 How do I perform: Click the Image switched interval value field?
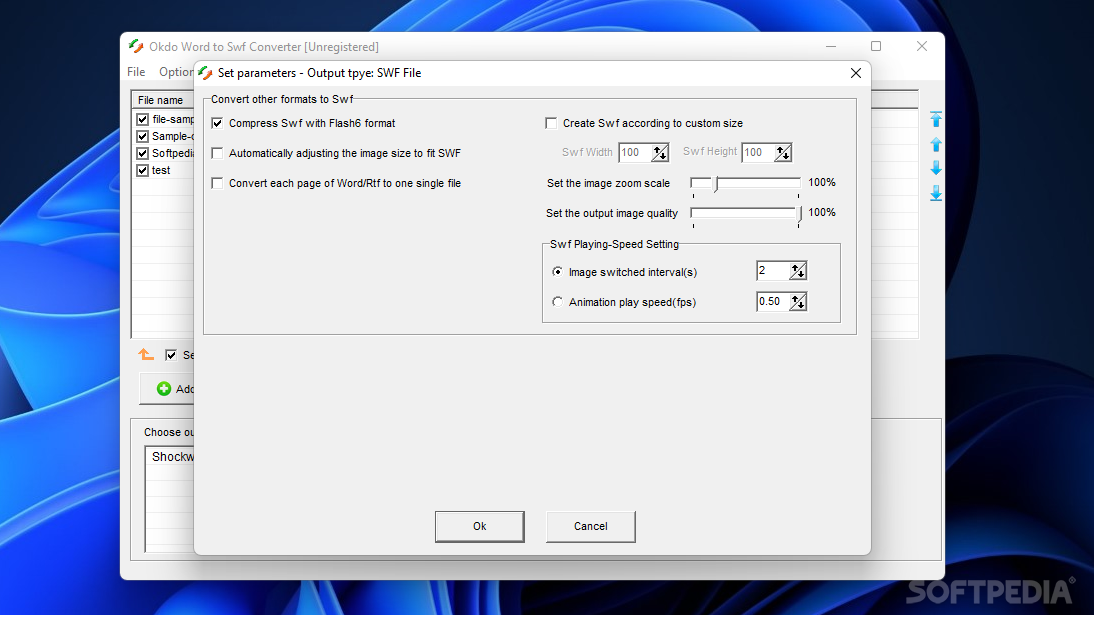[x=773, y=271]
